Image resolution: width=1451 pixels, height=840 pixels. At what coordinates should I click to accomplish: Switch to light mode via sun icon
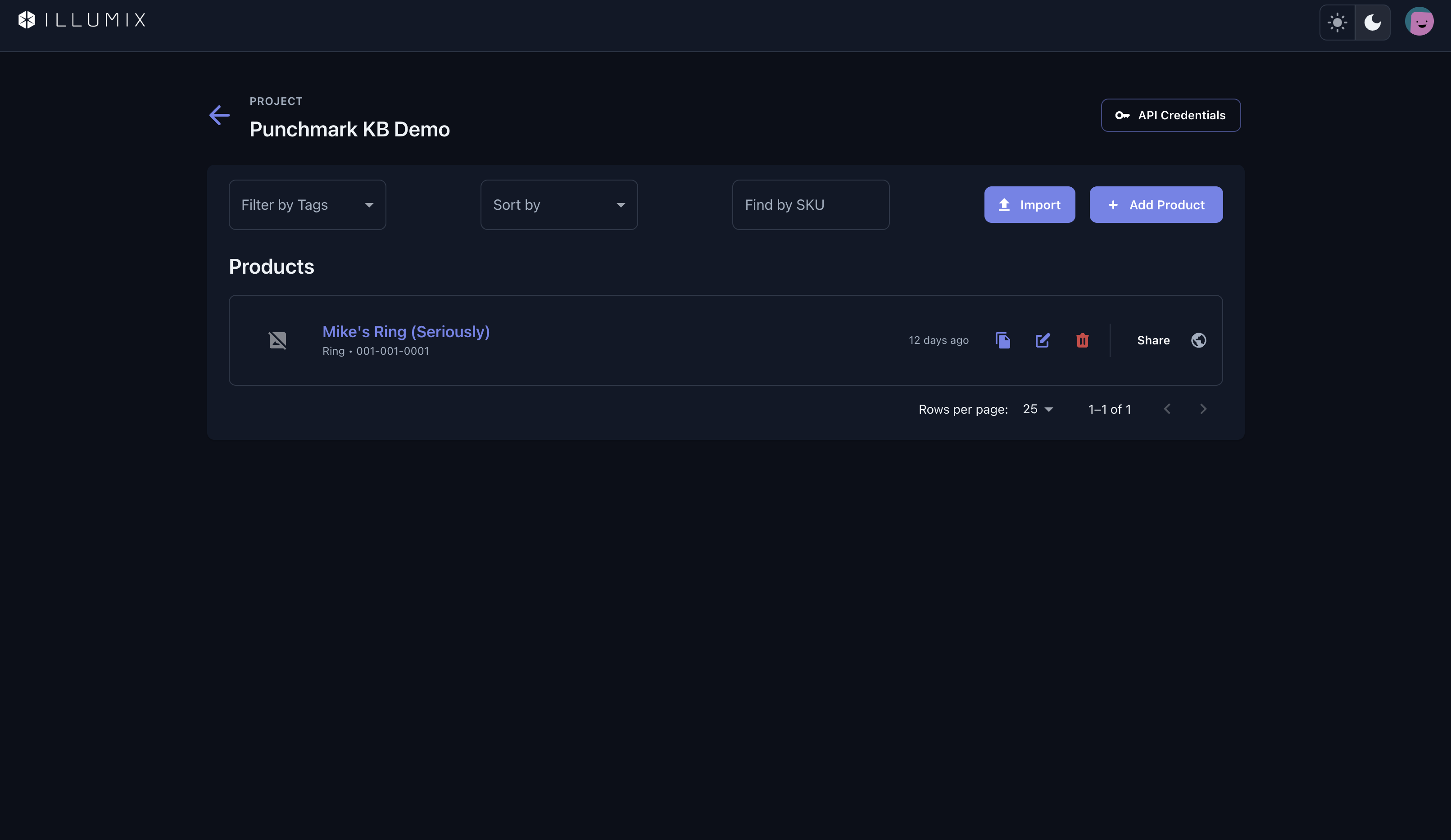tap(1337, 23)
